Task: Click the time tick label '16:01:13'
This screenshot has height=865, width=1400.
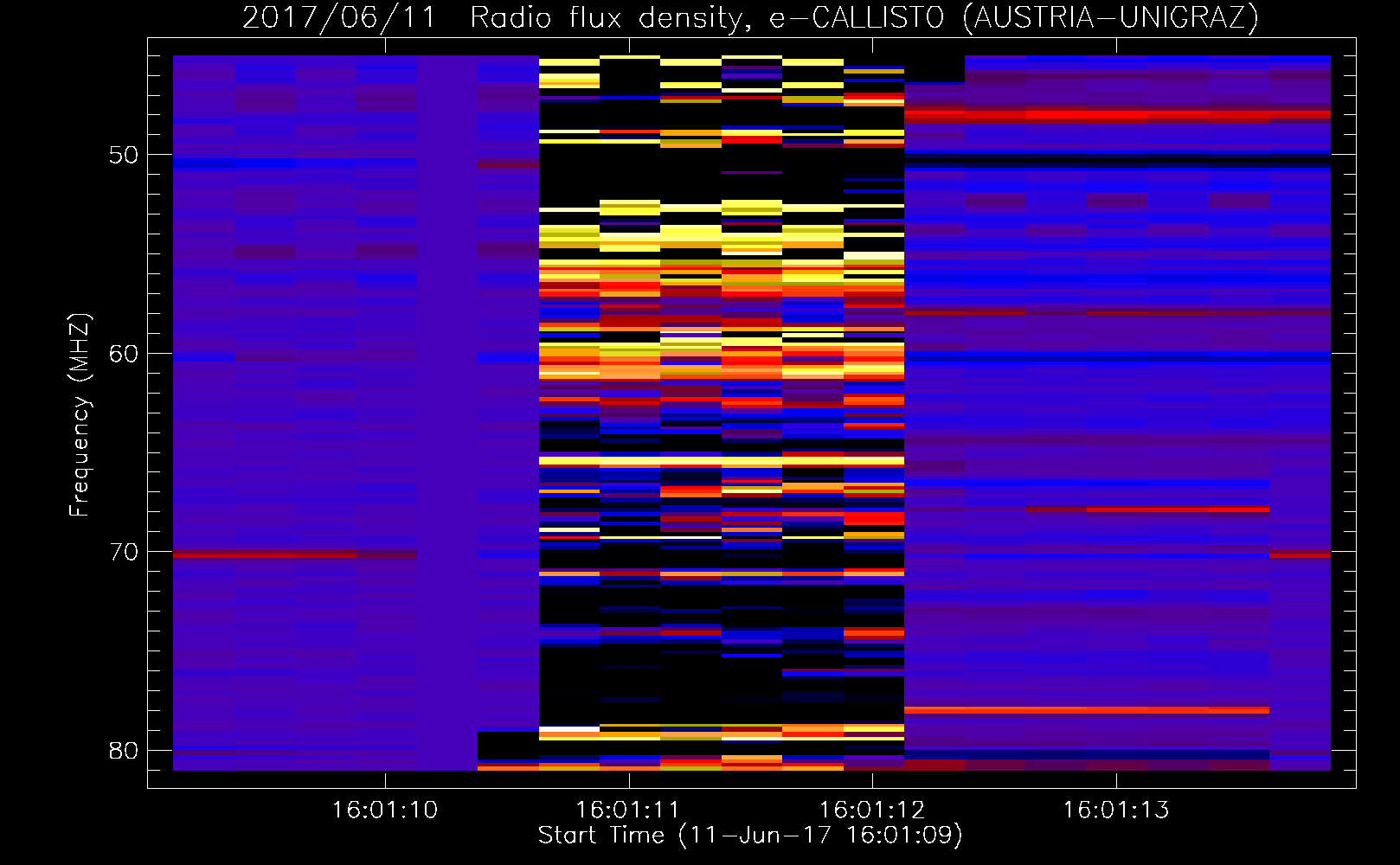Action: [x=1116, y=811]
